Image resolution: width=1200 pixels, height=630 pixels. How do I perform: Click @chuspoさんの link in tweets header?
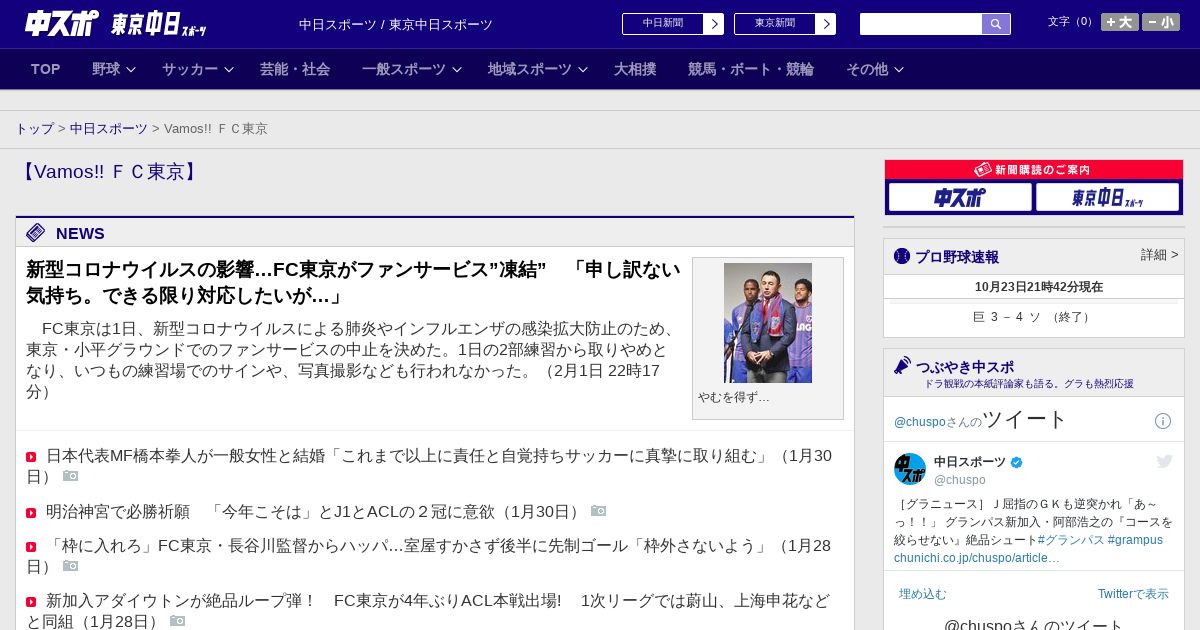click(938, 422)
